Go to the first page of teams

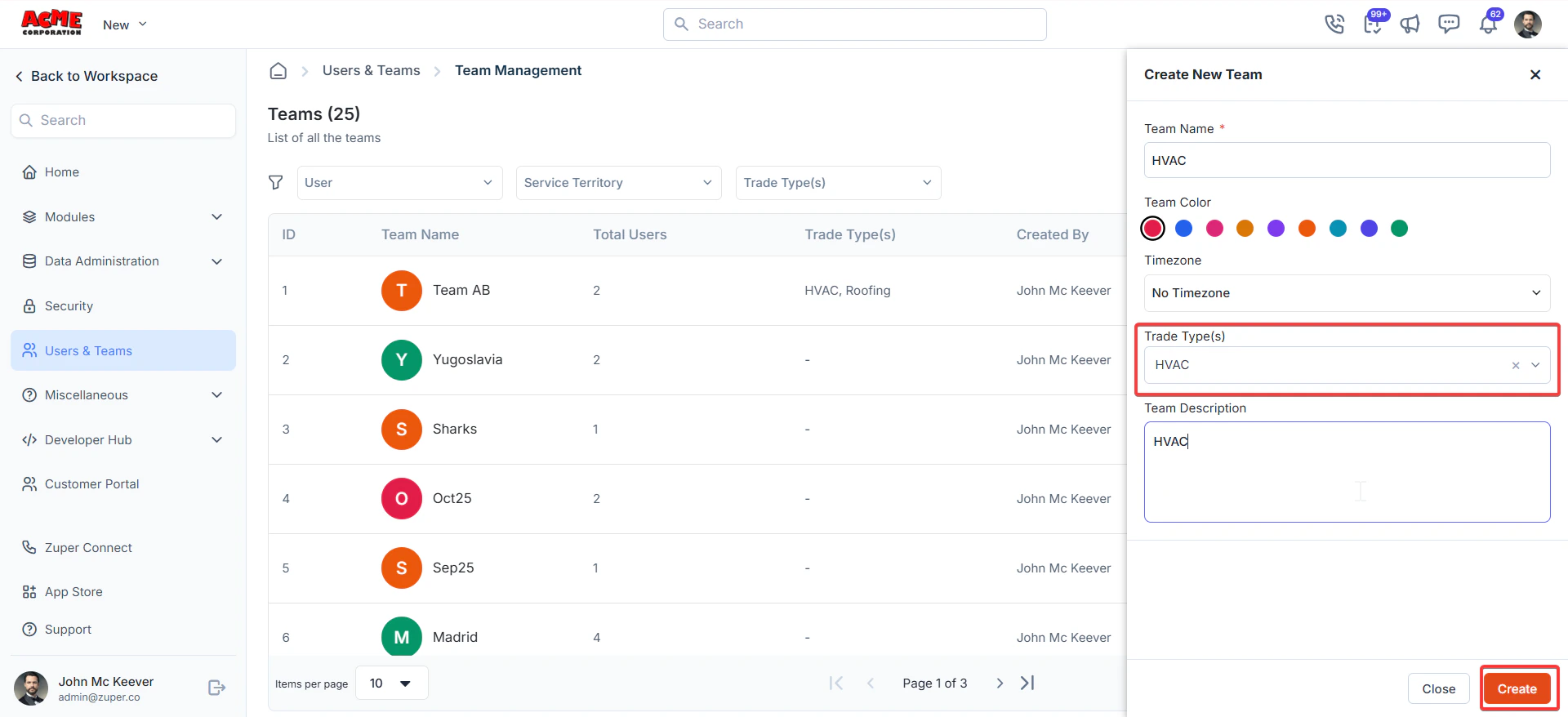point(835,683)
